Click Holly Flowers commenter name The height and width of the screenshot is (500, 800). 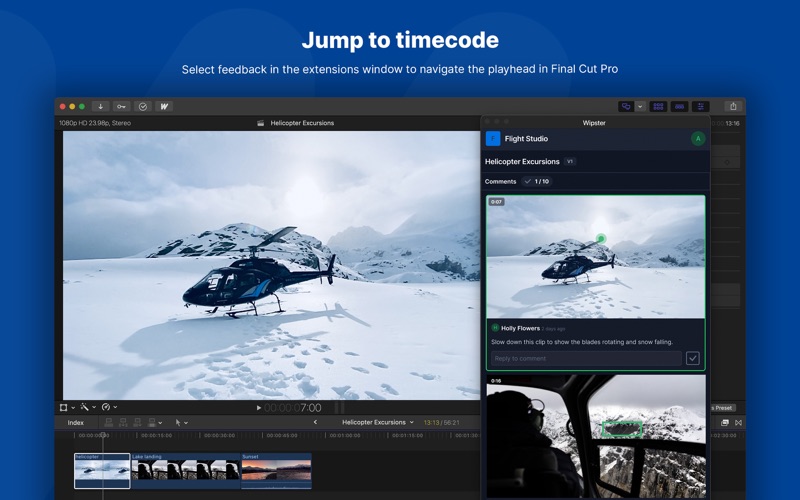point(520,328)
